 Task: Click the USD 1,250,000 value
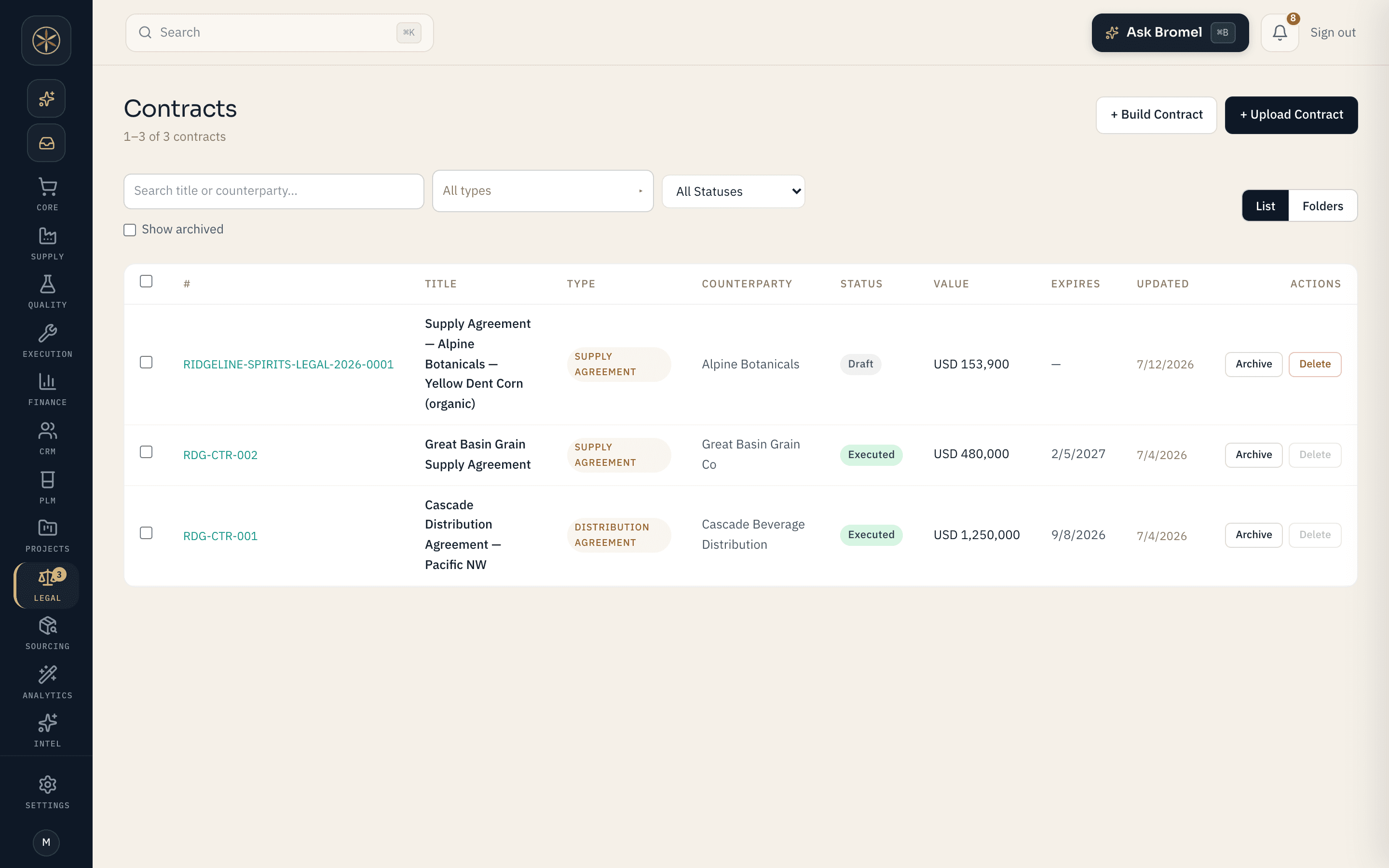[x=976, y=535]
